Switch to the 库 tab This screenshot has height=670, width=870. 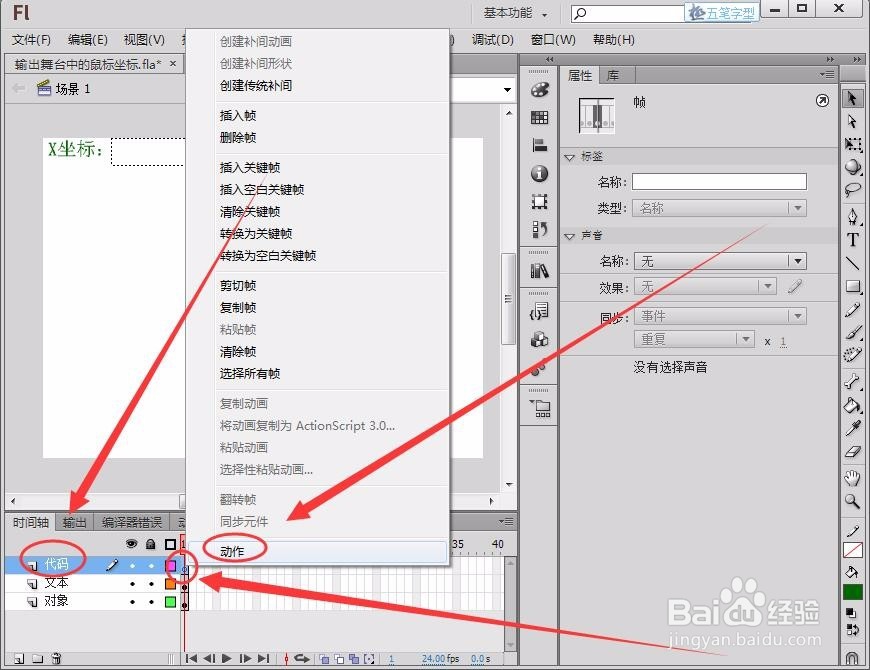click(x=613, y=75)
